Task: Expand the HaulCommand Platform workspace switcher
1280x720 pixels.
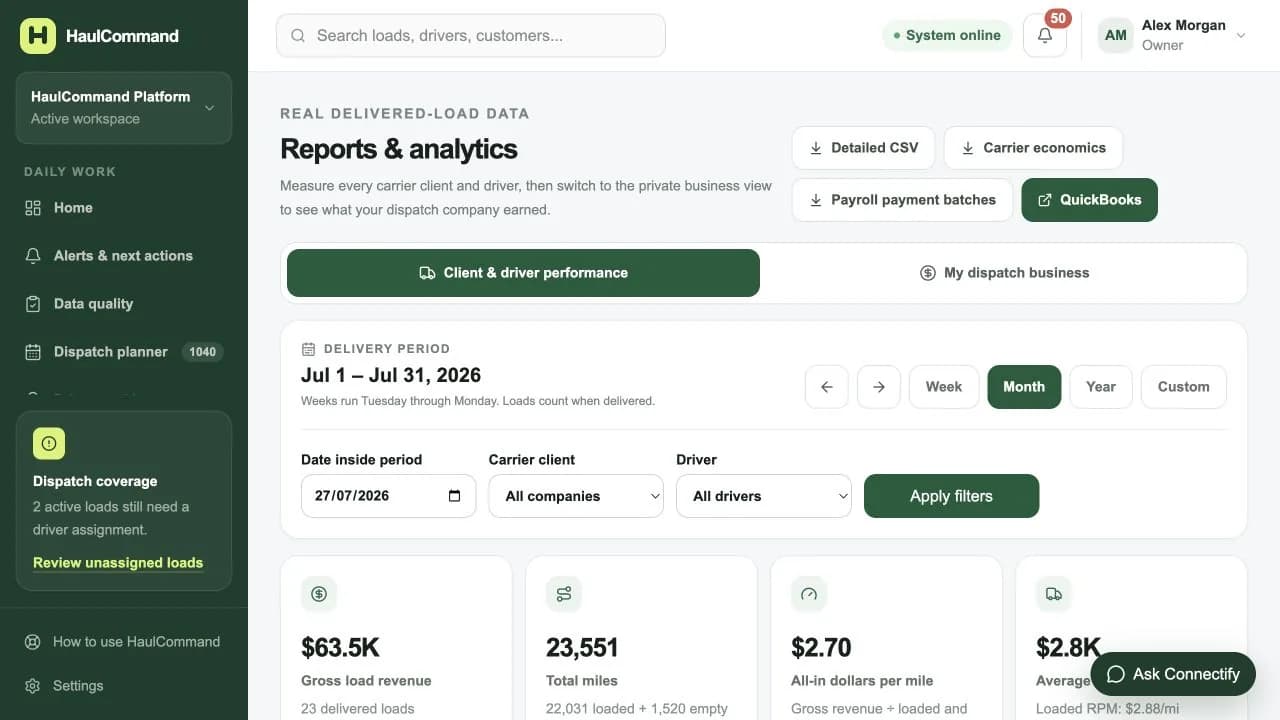Action: [x=124, y=108]
